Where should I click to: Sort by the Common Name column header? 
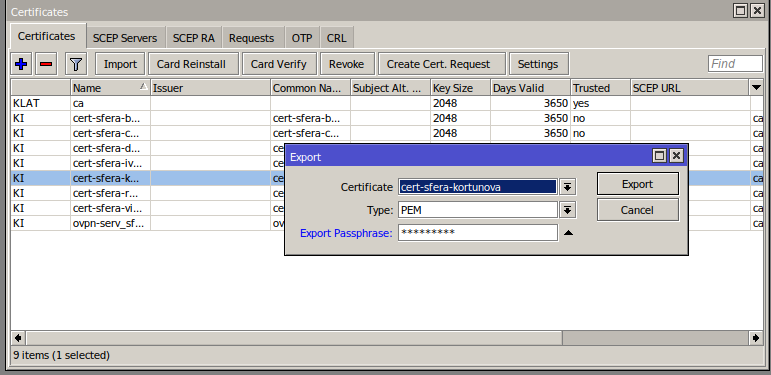click(310, 88)
